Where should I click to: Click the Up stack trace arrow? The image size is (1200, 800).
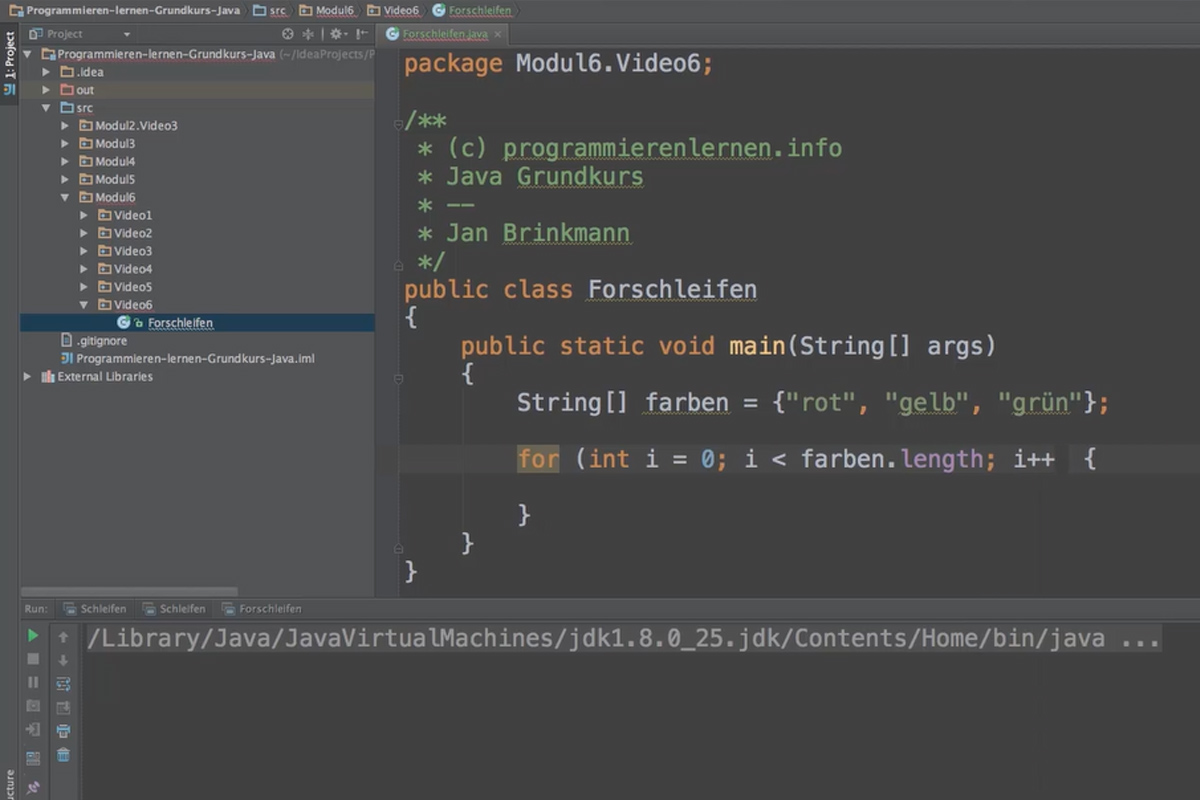[x=63, y=637]
